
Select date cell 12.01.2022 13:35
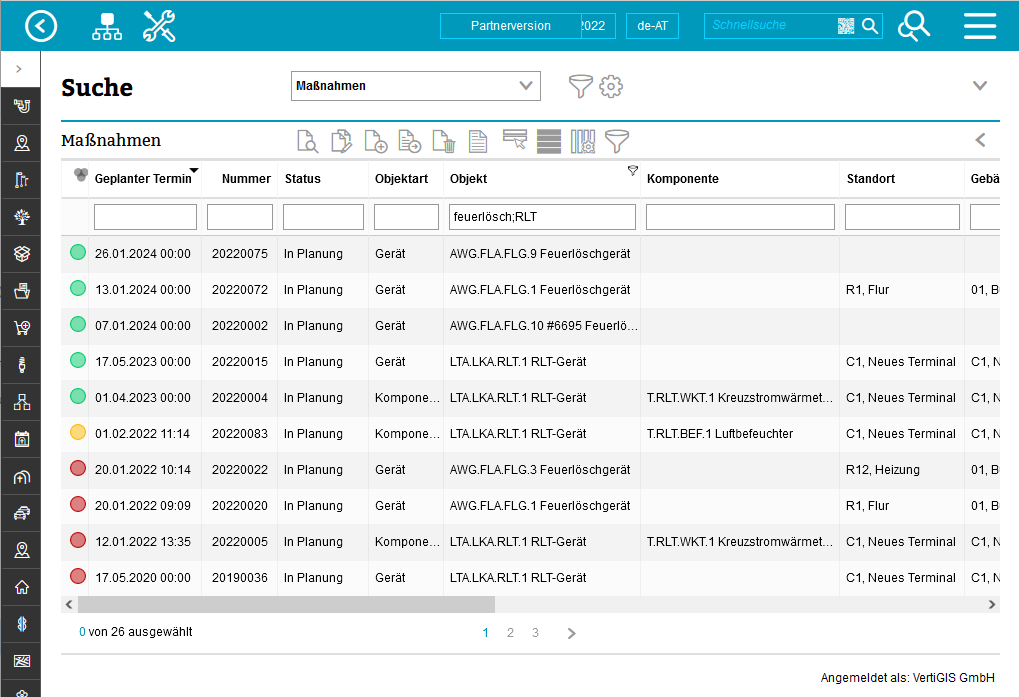click(x=143, y=542)
